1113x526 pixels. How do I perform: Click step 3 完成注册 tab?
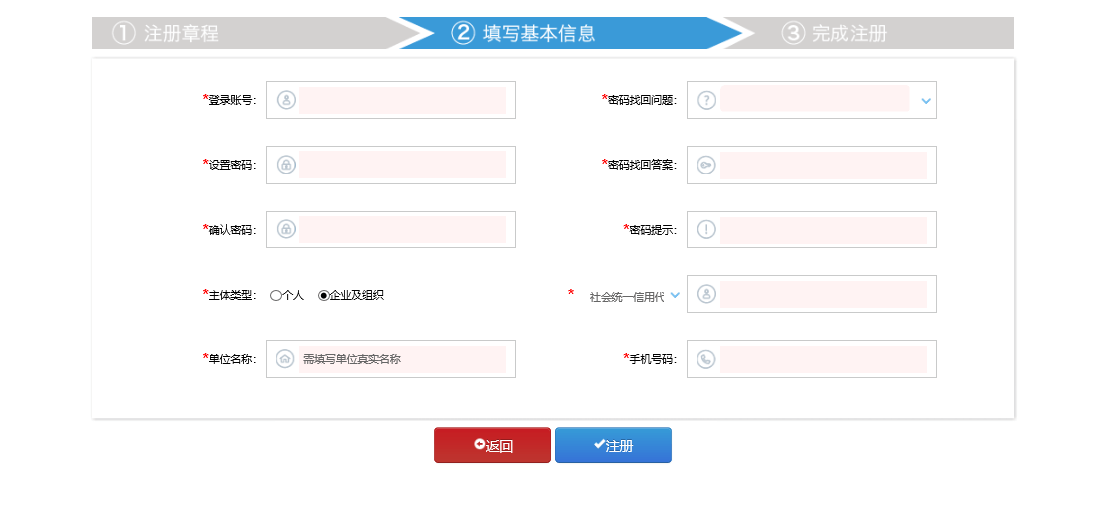[x=848, y=33]
